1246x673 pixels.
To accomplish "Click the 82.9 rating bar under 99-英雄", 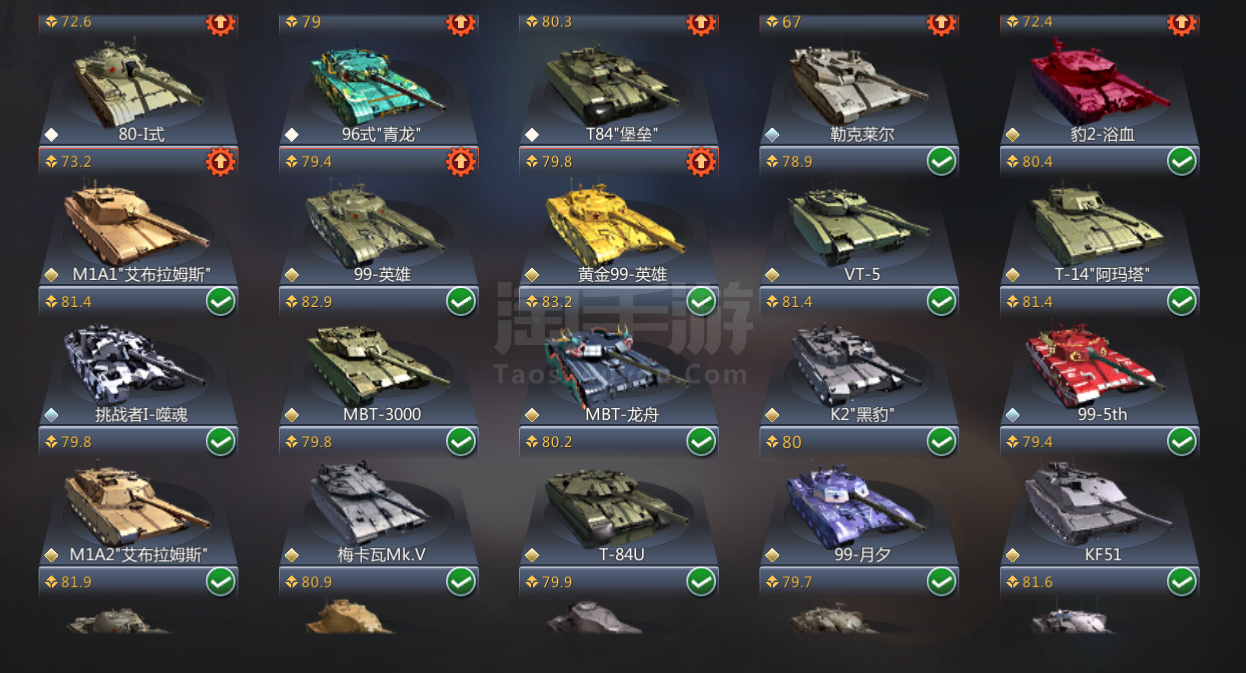I will click(379, 301).
